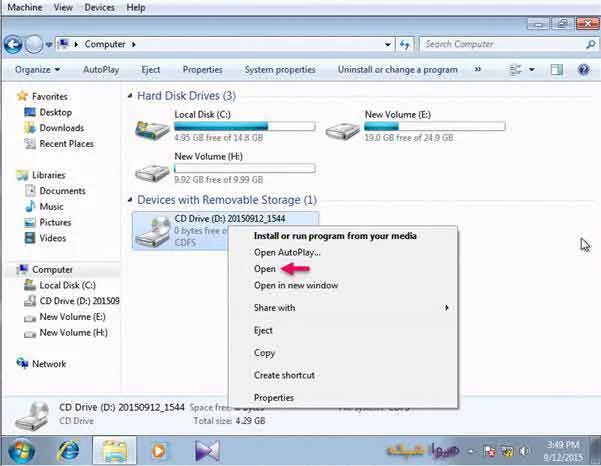Open Recent Places in Favorites
Image resolution: width=601 pixels, height=466 pixels.
coord(66,144)
